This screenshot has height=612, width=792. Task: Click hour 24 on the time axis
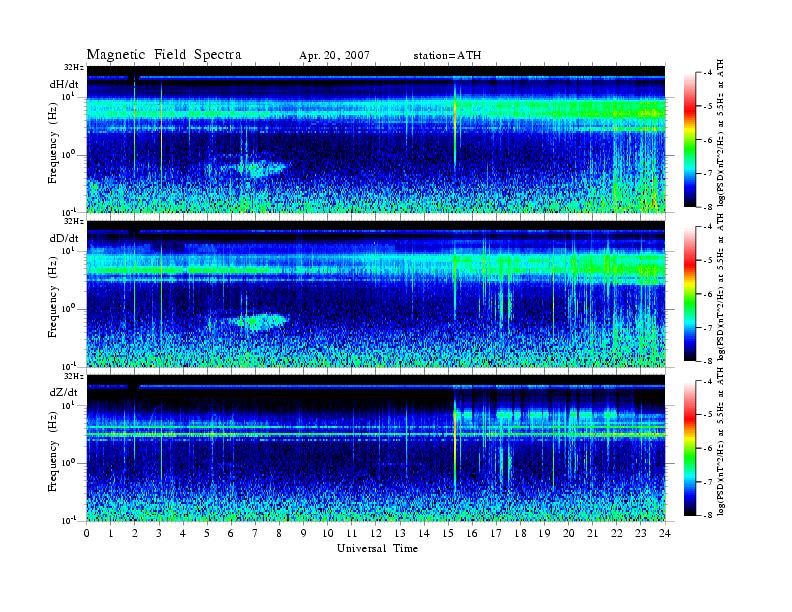[x=665, y=534]
